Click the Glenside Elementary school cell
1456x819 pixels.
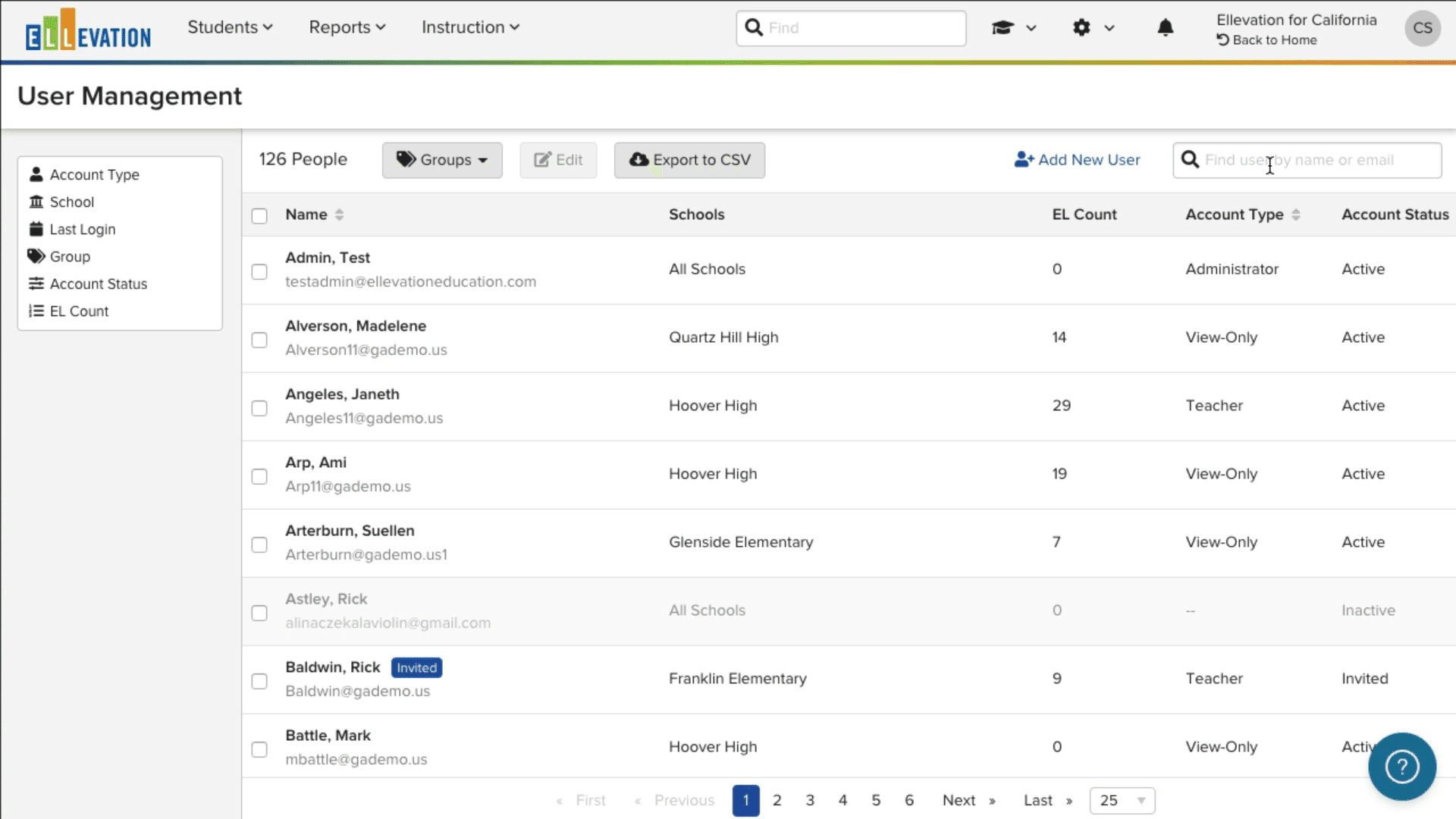click(741, 542)
